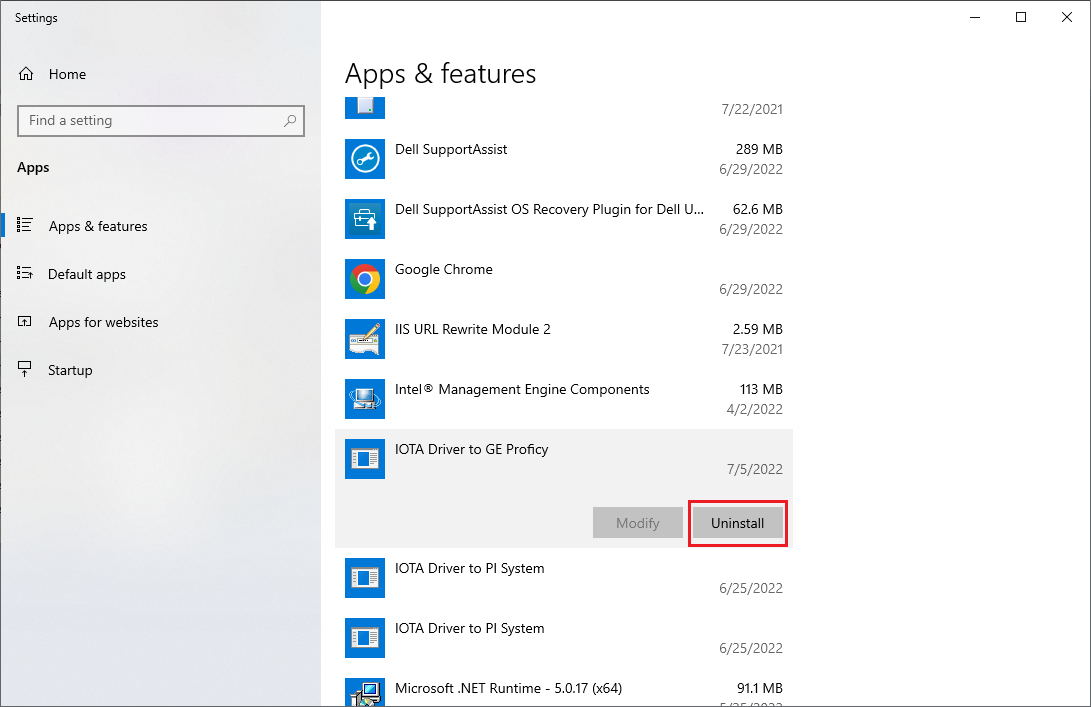Image resolution: width=1091 pixels, height=707 pixels.
Task: Click the 4/2/2022 install date
Action: click(755, 409)
